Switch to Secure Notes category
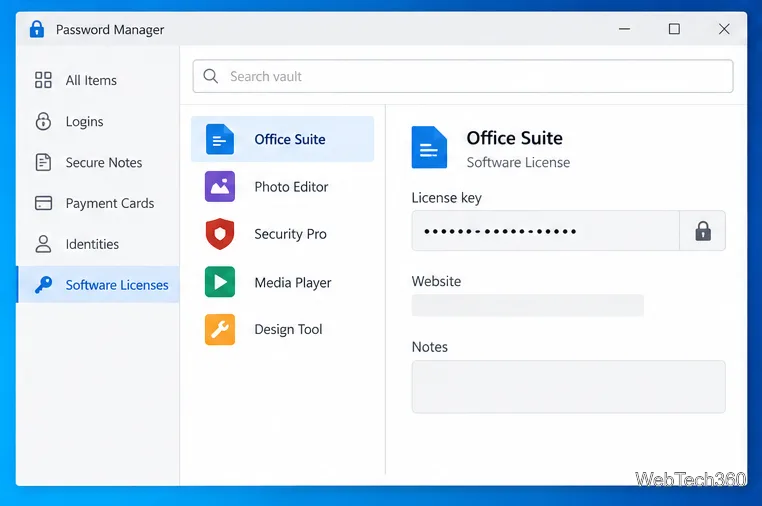The width and height of the screenshot is (762, 506). pos(98,162)
